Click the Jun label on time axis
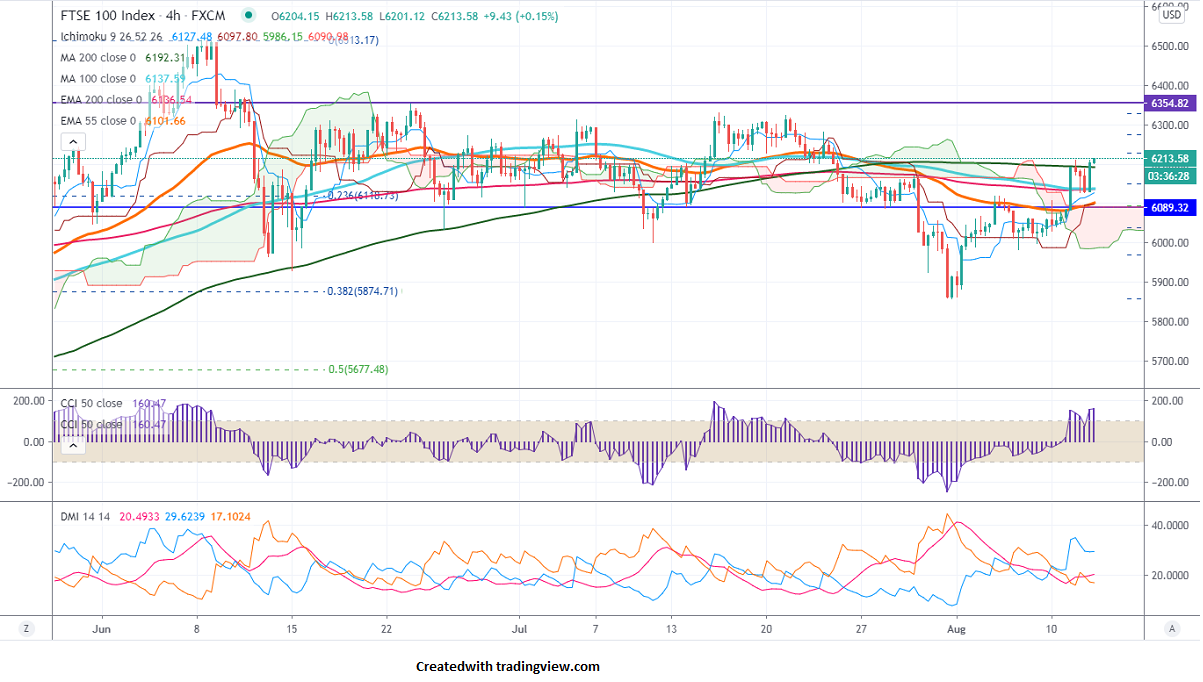The height and width of the screenshot is (682, 1203). (101, 630)
